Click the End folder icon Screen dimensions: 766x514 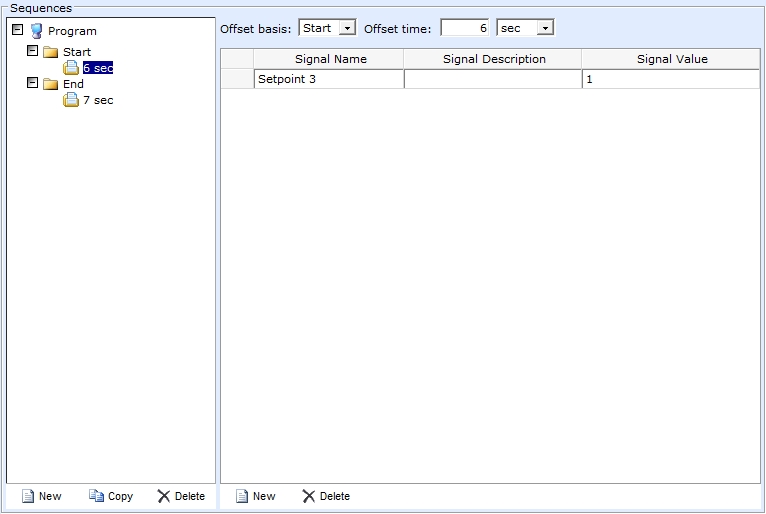pyautogui.click(x=51, y=84)
